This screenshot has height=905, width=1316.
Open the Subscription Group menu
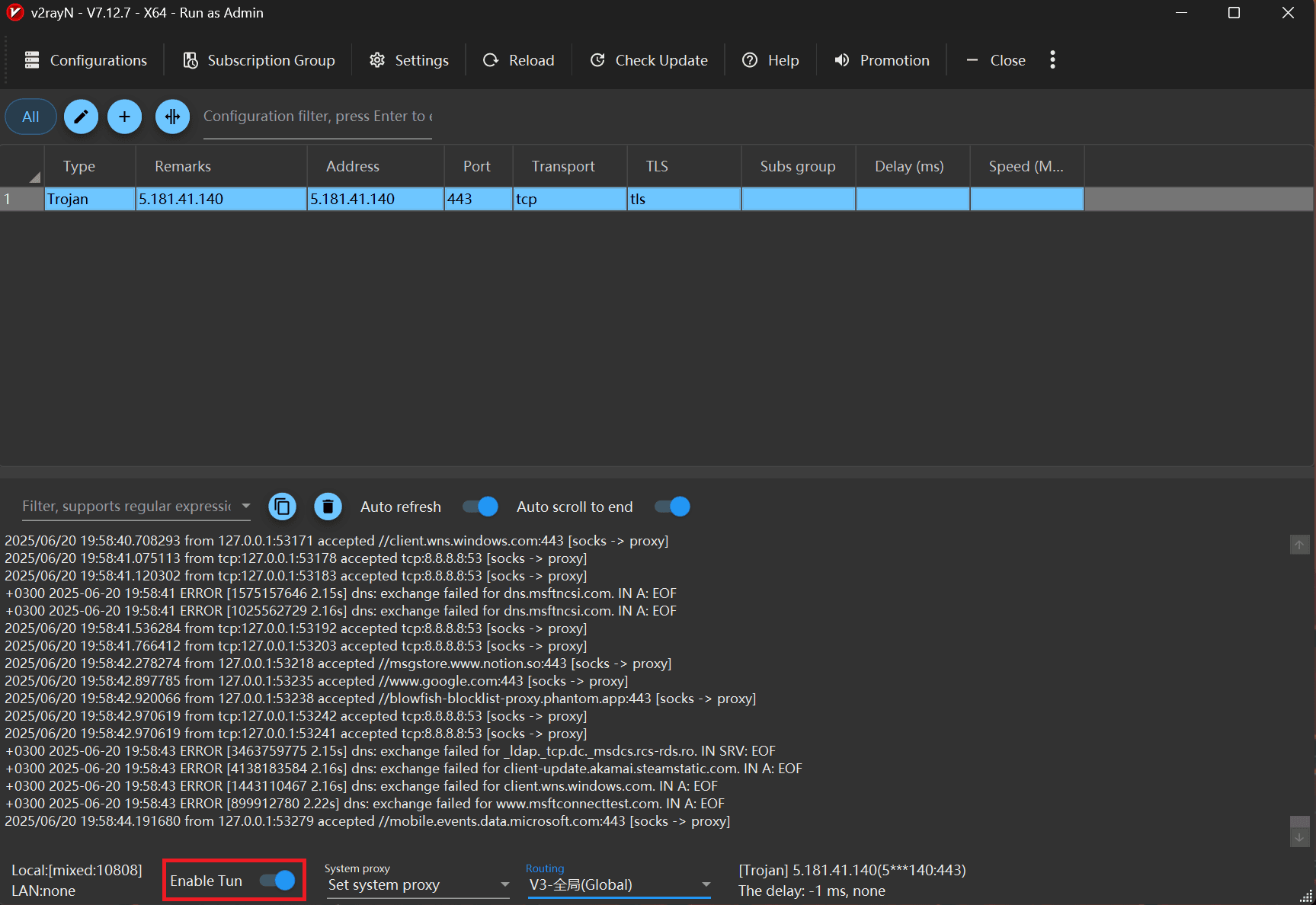[x=259, y=60]
